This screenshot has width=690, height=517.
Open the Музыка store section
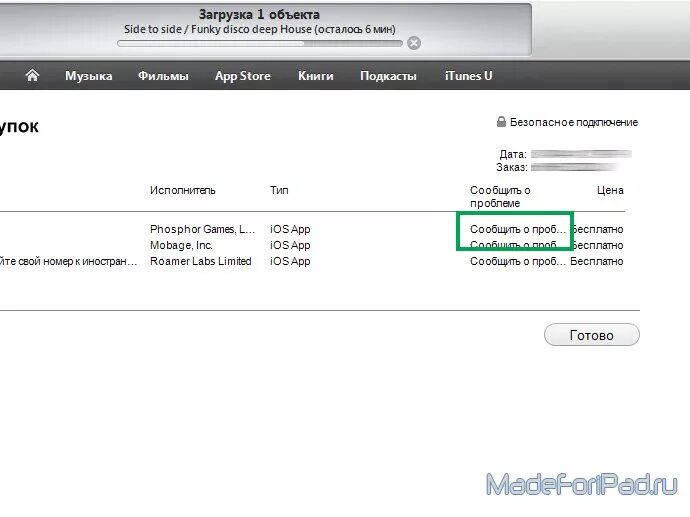(88, 76)
